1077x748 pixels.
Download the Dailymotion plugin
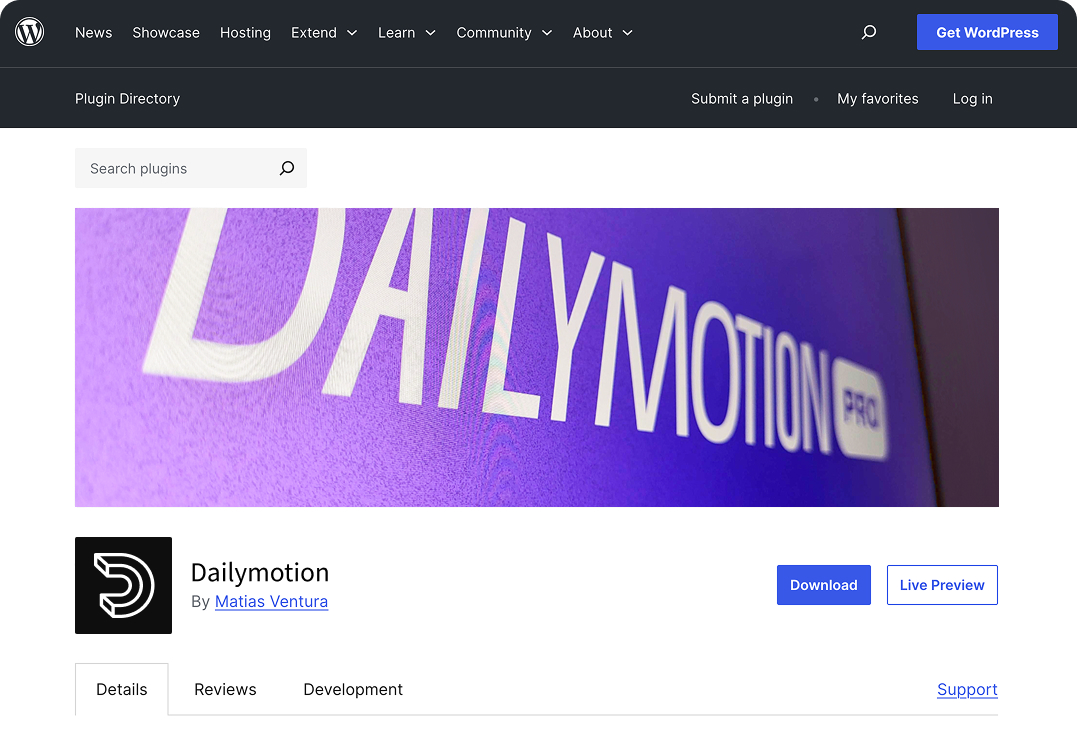pyautogui.click(x=823, y=585)
